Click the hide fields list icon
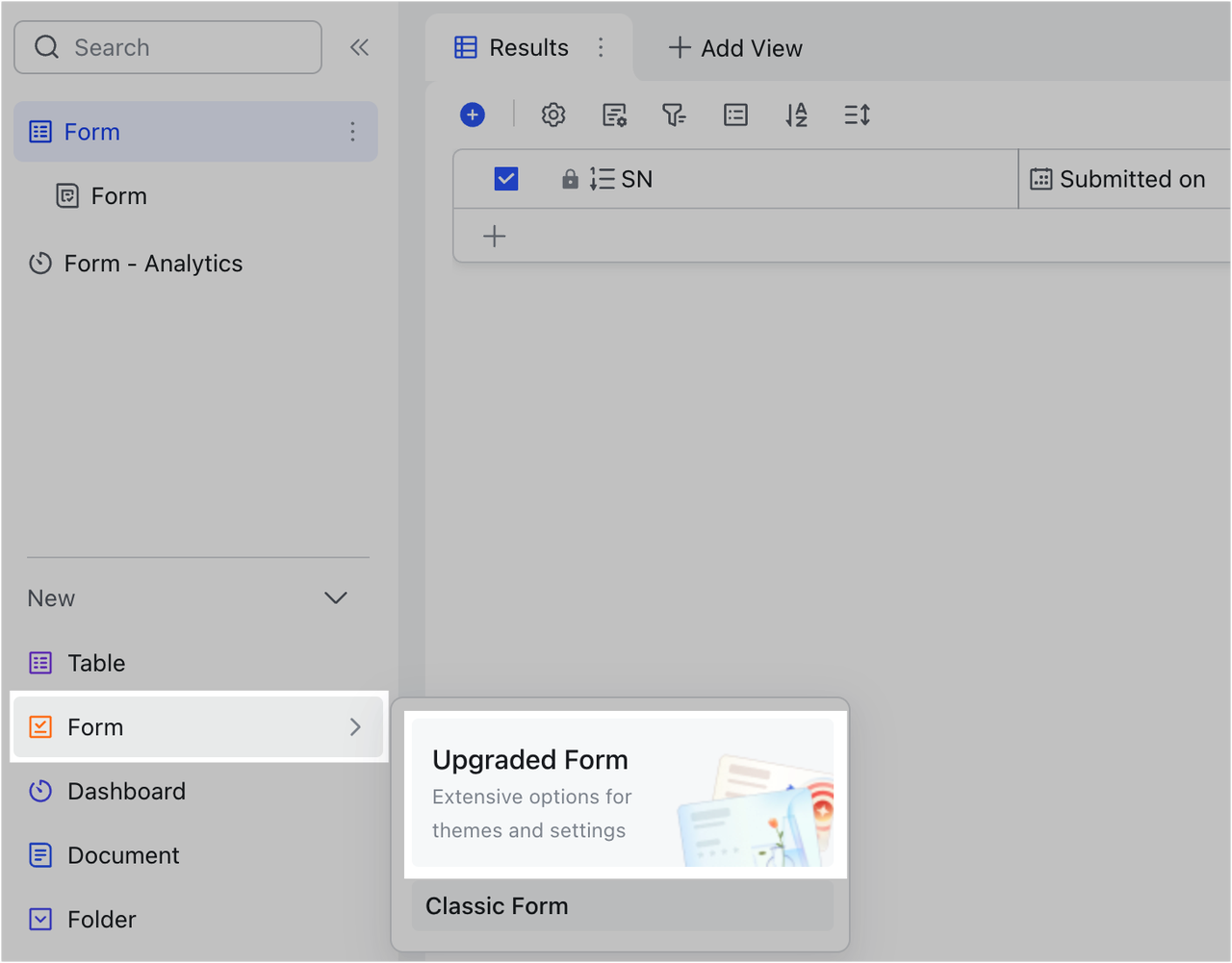This screenshot has width=1232, height=963. click(x=735, y=114)
